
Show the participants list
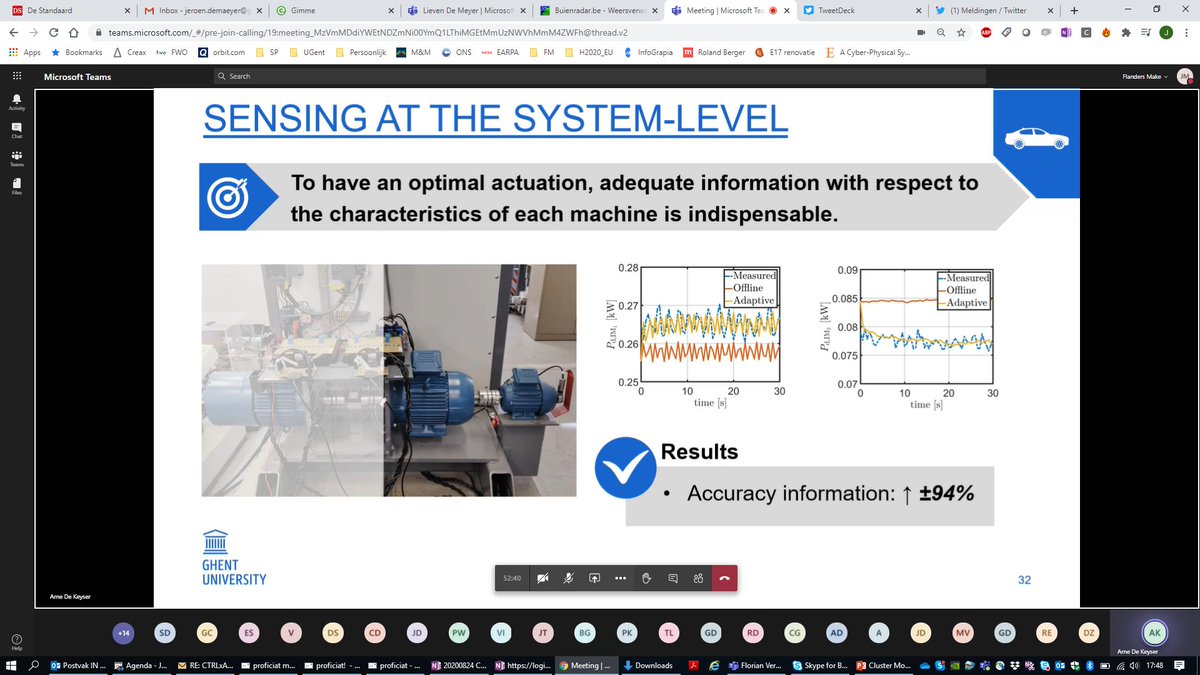[x=698, y=578]
